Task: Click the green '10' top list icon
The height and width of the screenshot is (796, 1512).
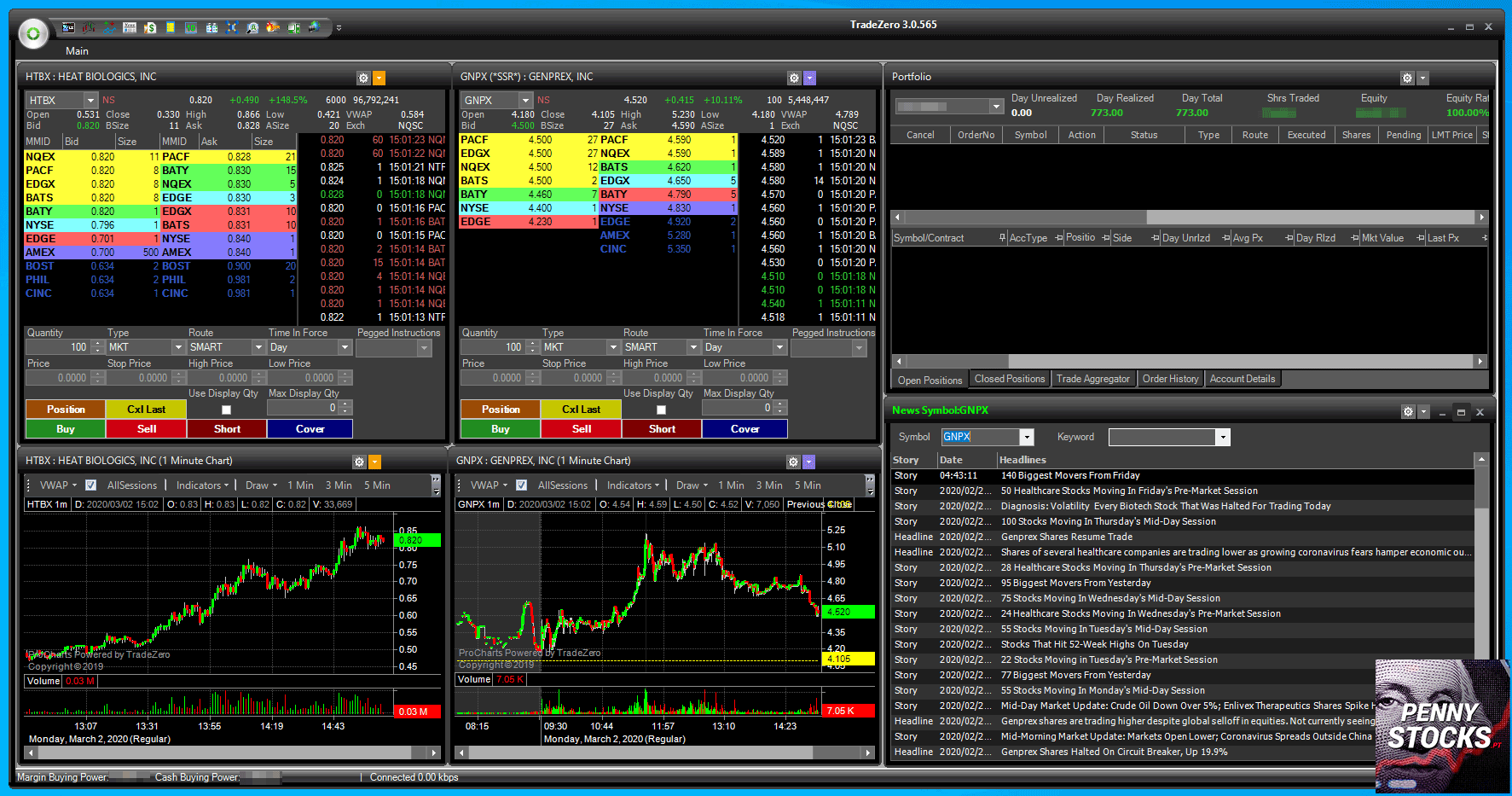Action: pos(191,28)
